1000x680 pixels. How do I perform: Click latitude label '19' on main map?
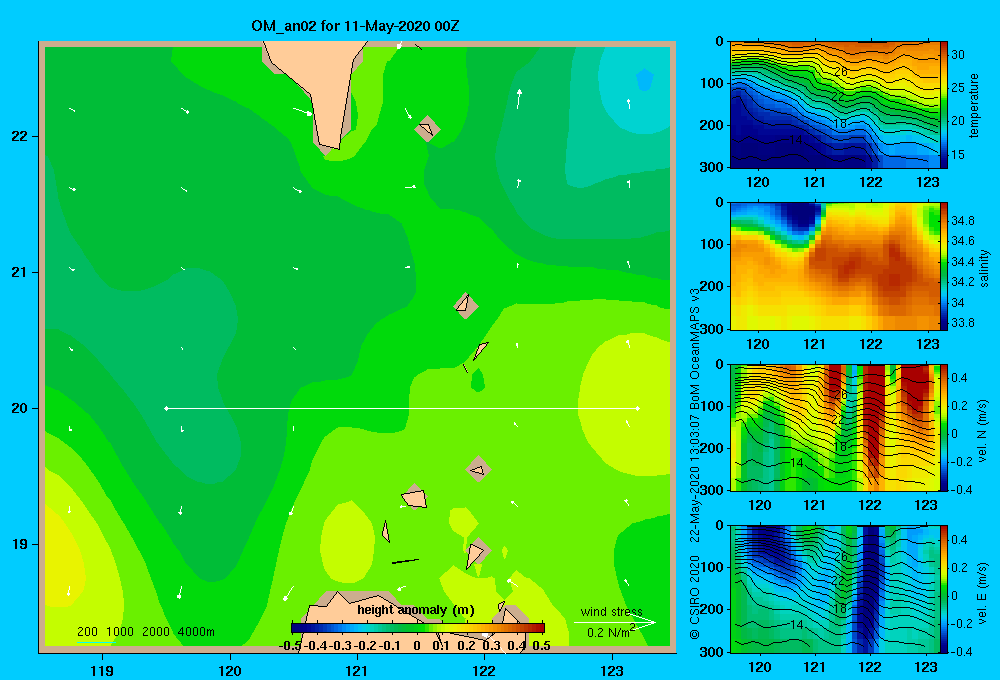click(x=20, y=544)
